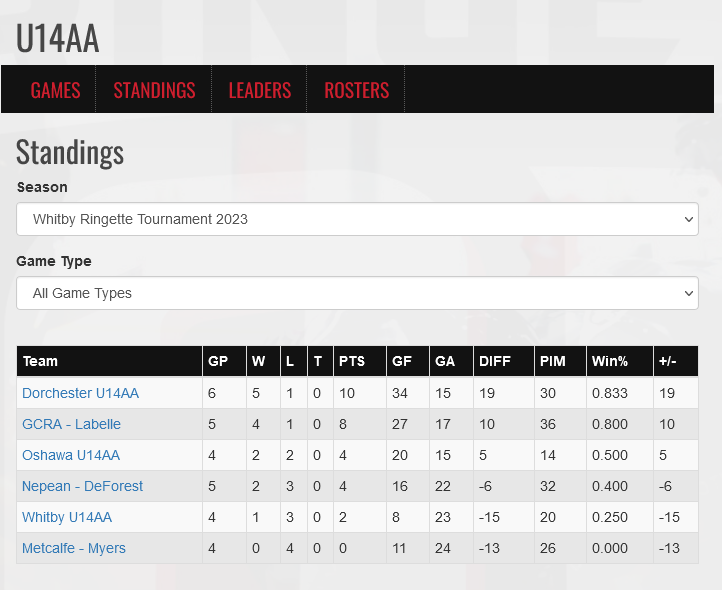Screen dimensions: 722x590
Task: Expand the Game Type dropdown
Action: click(x=357, y=293)
